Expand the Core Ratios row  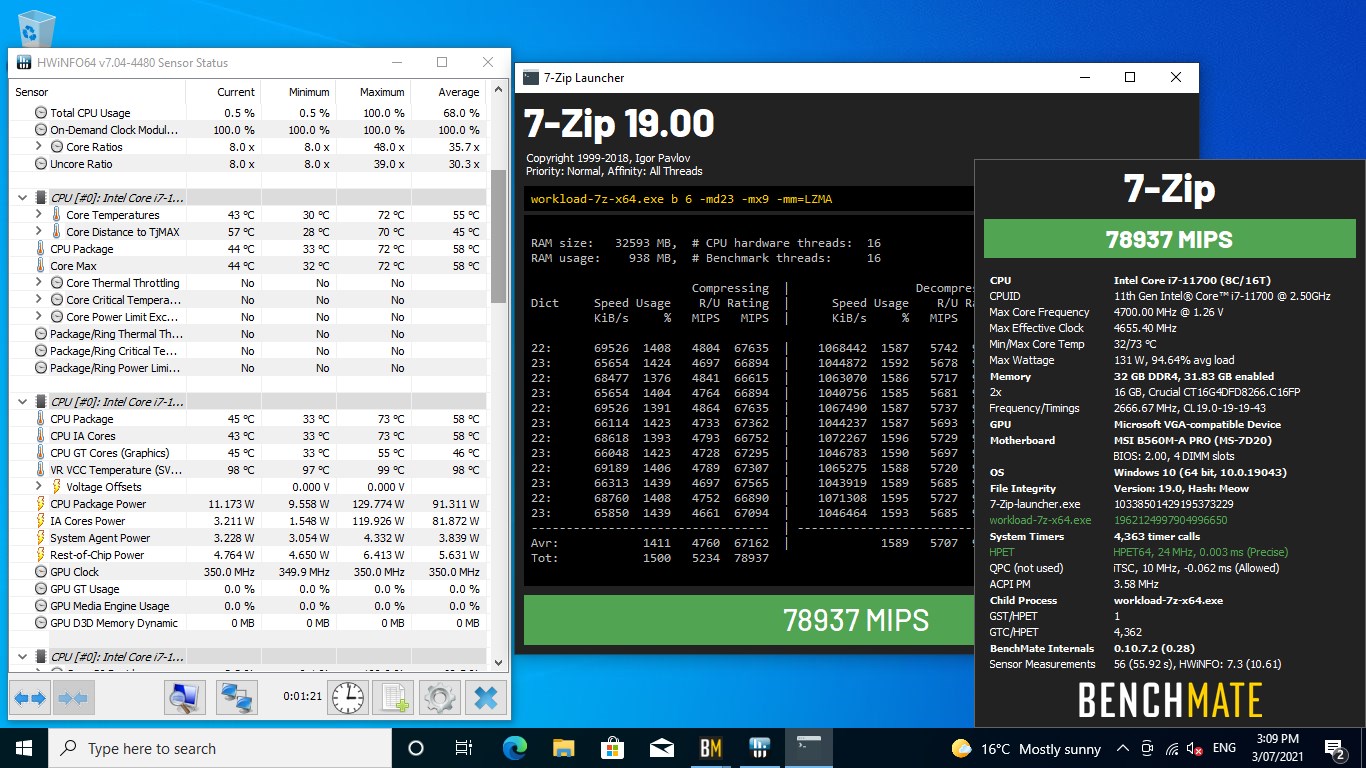click(39, 147)
